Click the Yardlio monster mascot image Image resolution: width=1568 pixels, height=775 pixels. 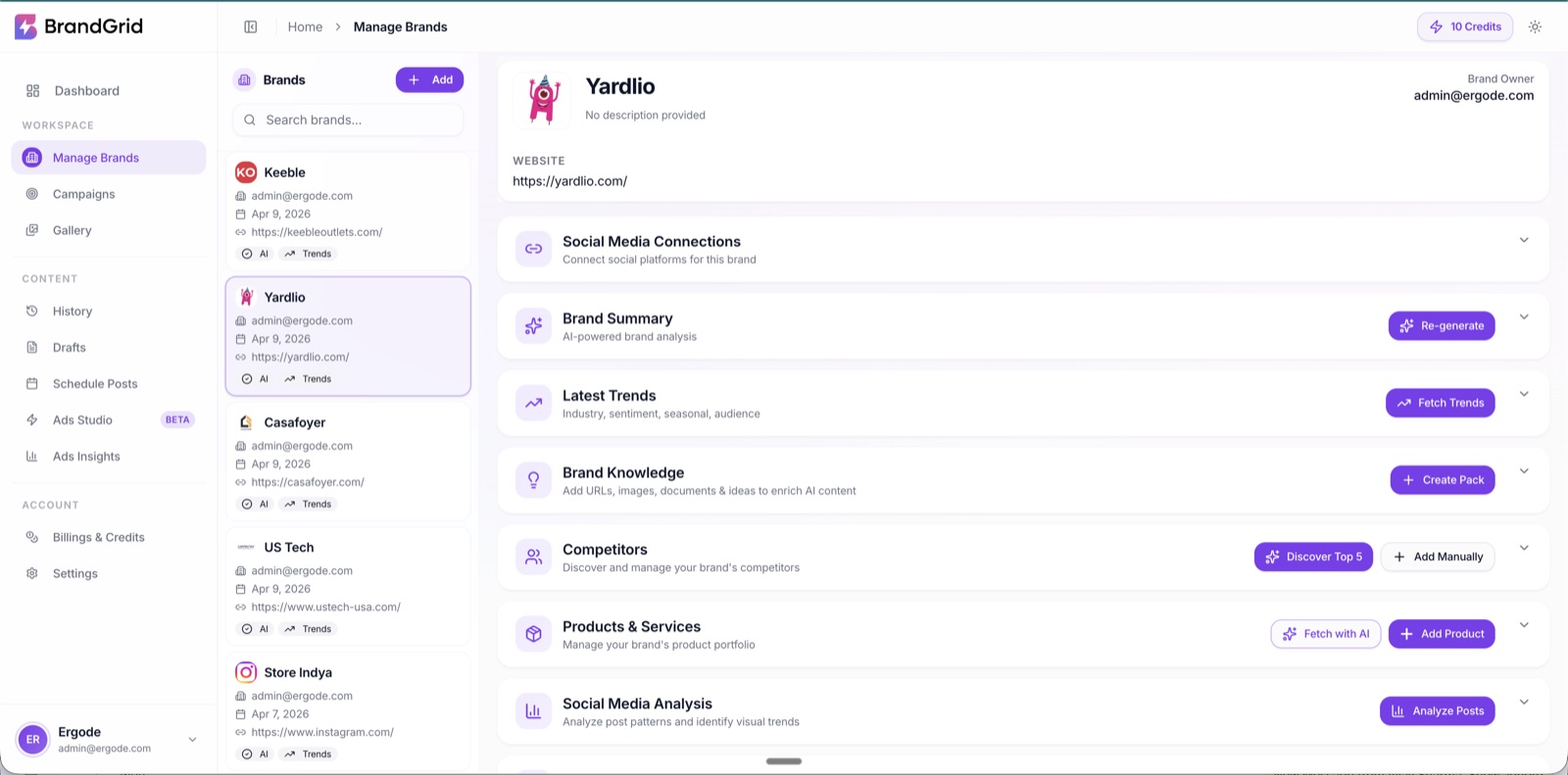coord(543,99)
